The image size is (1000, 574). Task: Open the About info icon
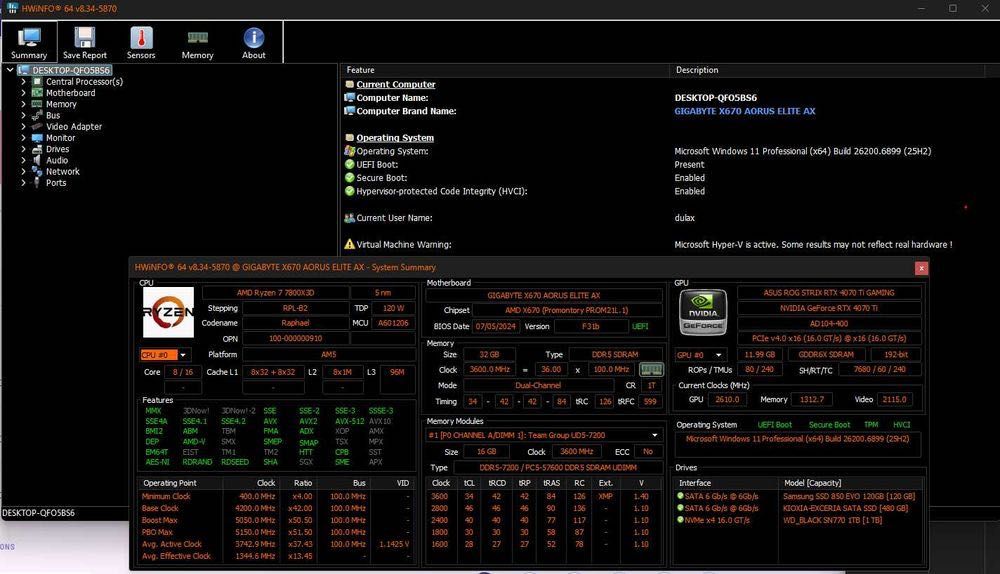tap(254, 38)
